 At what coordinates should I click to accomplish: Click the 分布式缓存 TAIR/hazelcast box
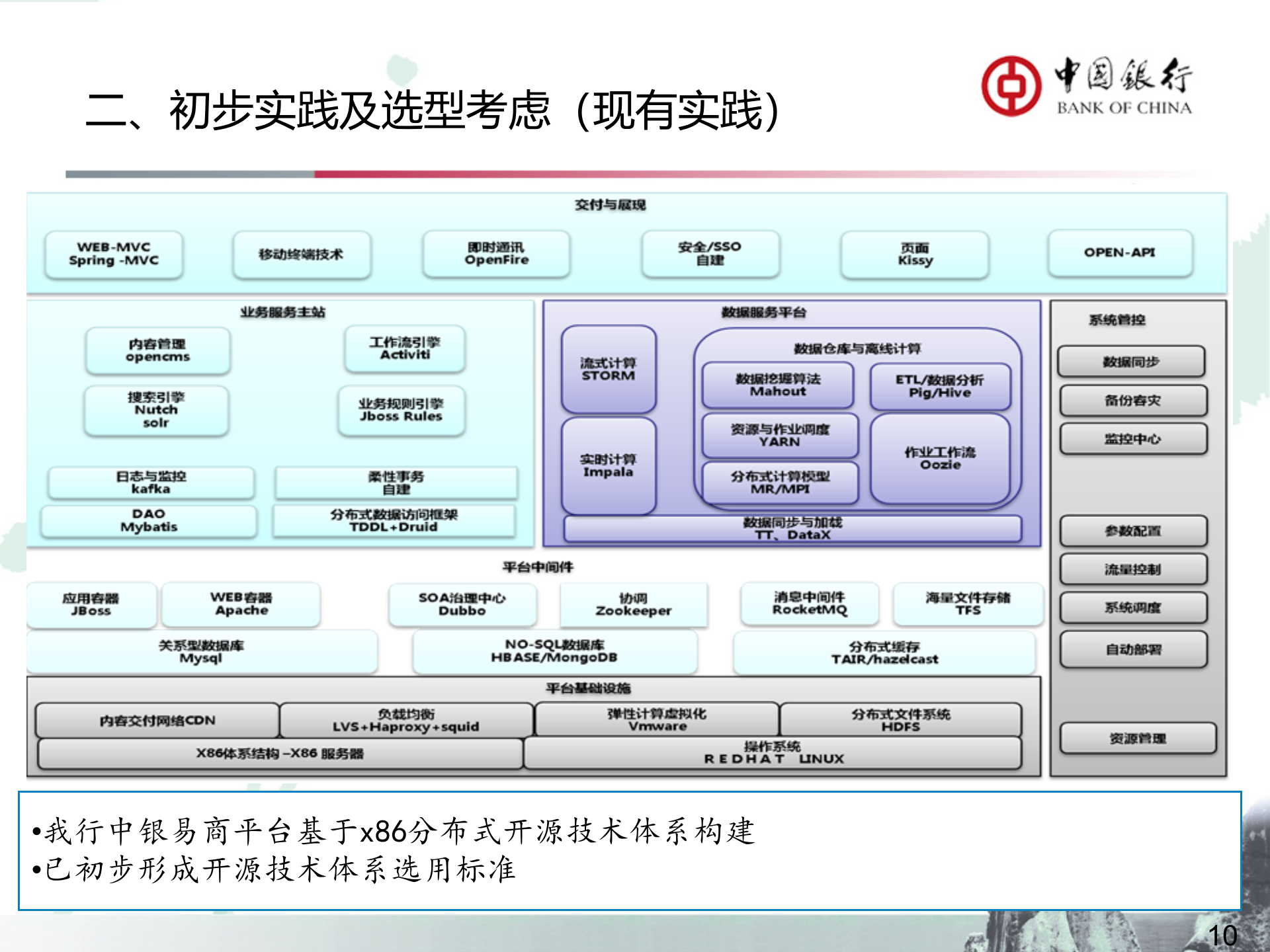coord(886,653)
